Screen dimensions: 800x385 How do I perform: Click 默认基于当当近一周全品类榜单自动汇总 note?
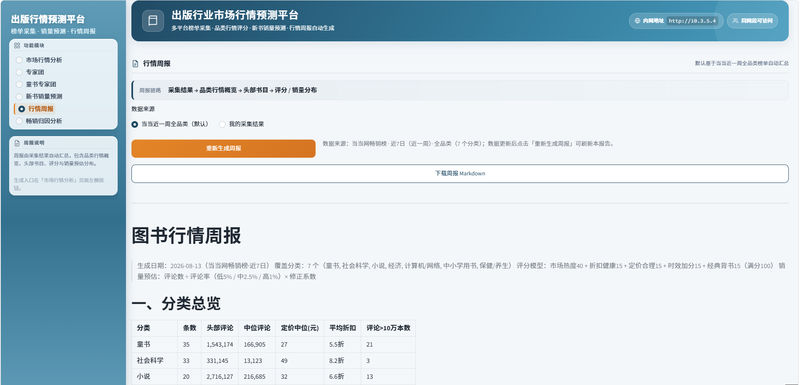pyautogui.click(x=742, y=64)
